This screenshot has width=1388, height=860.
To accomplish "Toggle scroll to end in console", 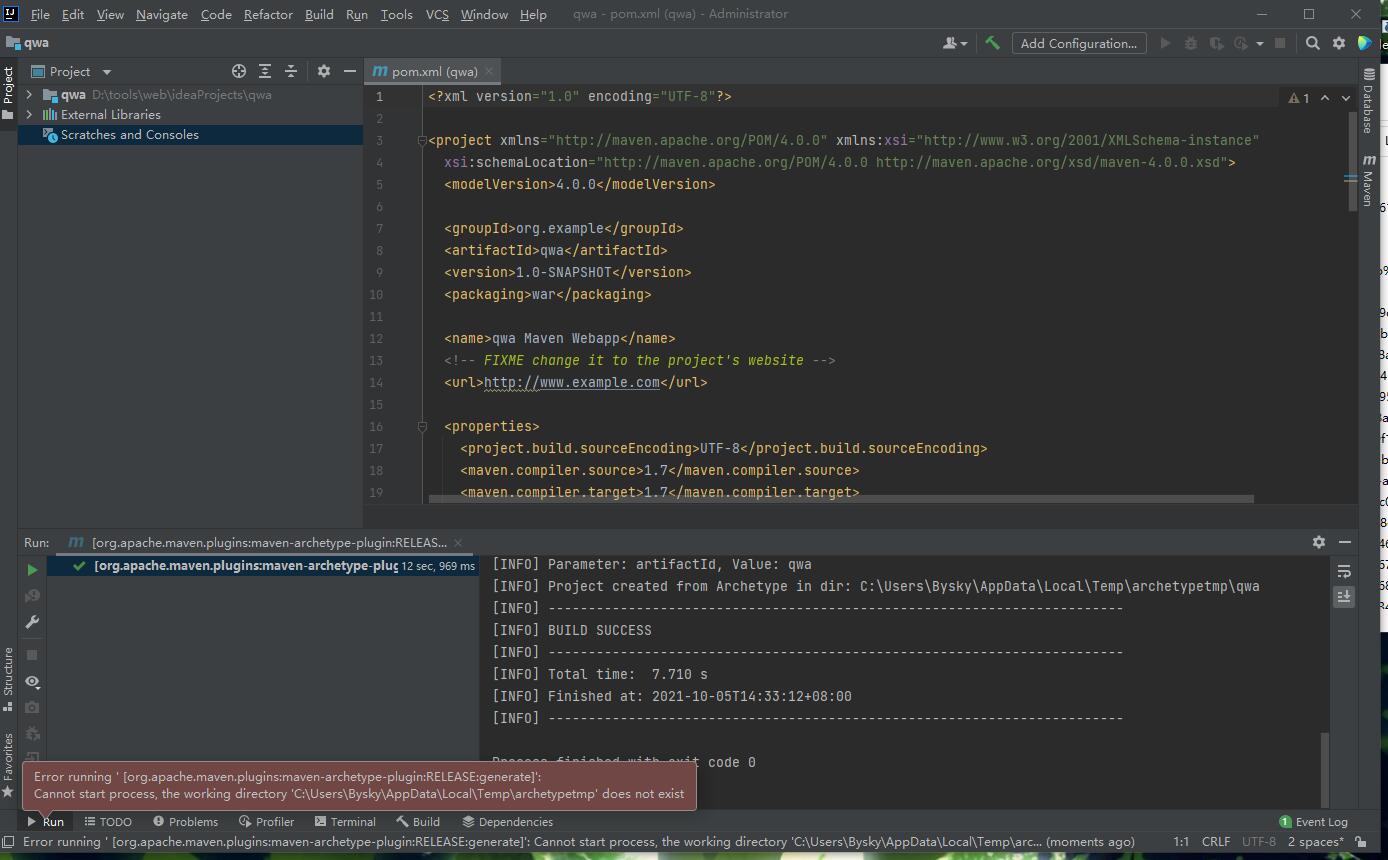I will (1344, 596).
